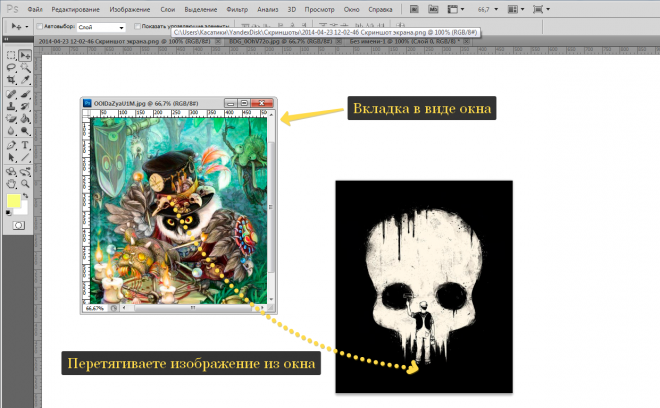
Task: Open the Редактирование menu
Action: [75, 9]
